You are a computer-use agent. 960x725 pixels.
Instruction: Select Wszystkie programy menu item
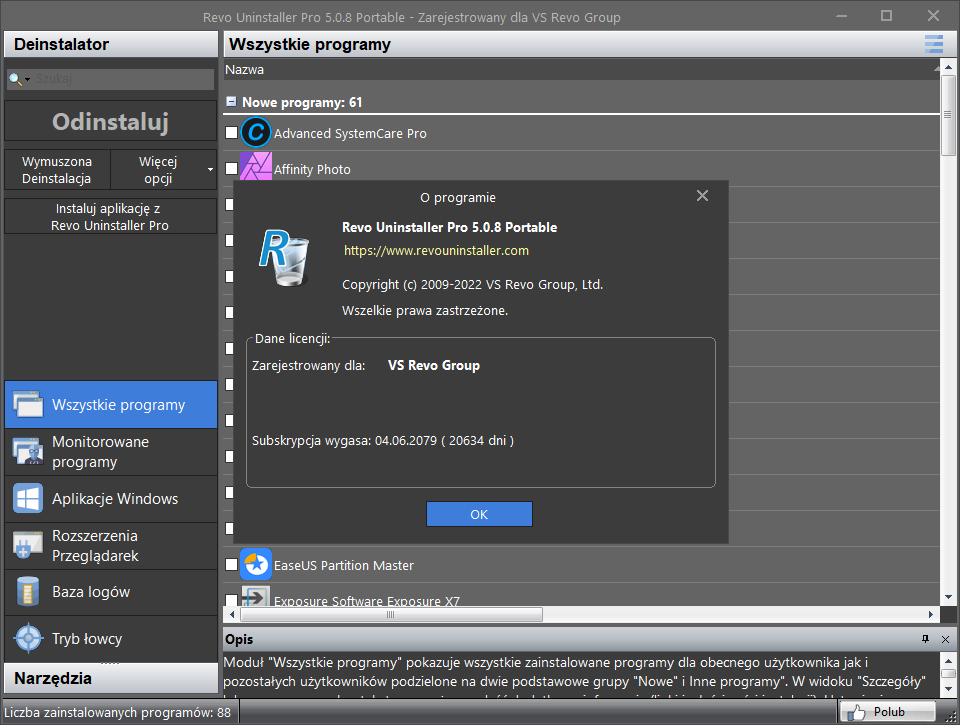click(111, 405)
